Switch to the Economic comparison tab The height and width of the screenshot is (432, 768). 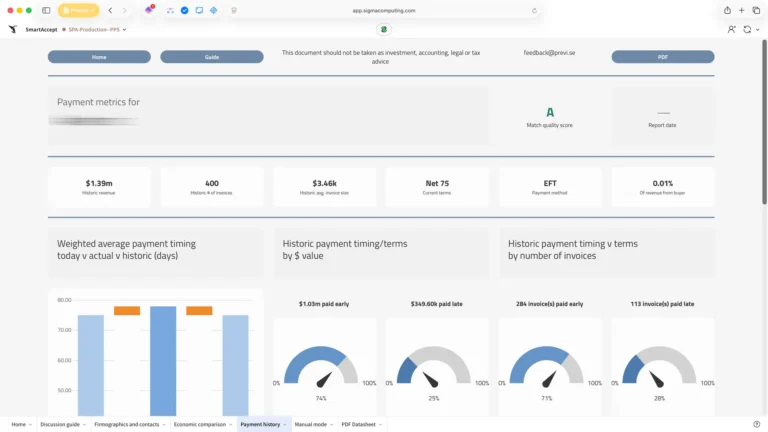[201, 425]
